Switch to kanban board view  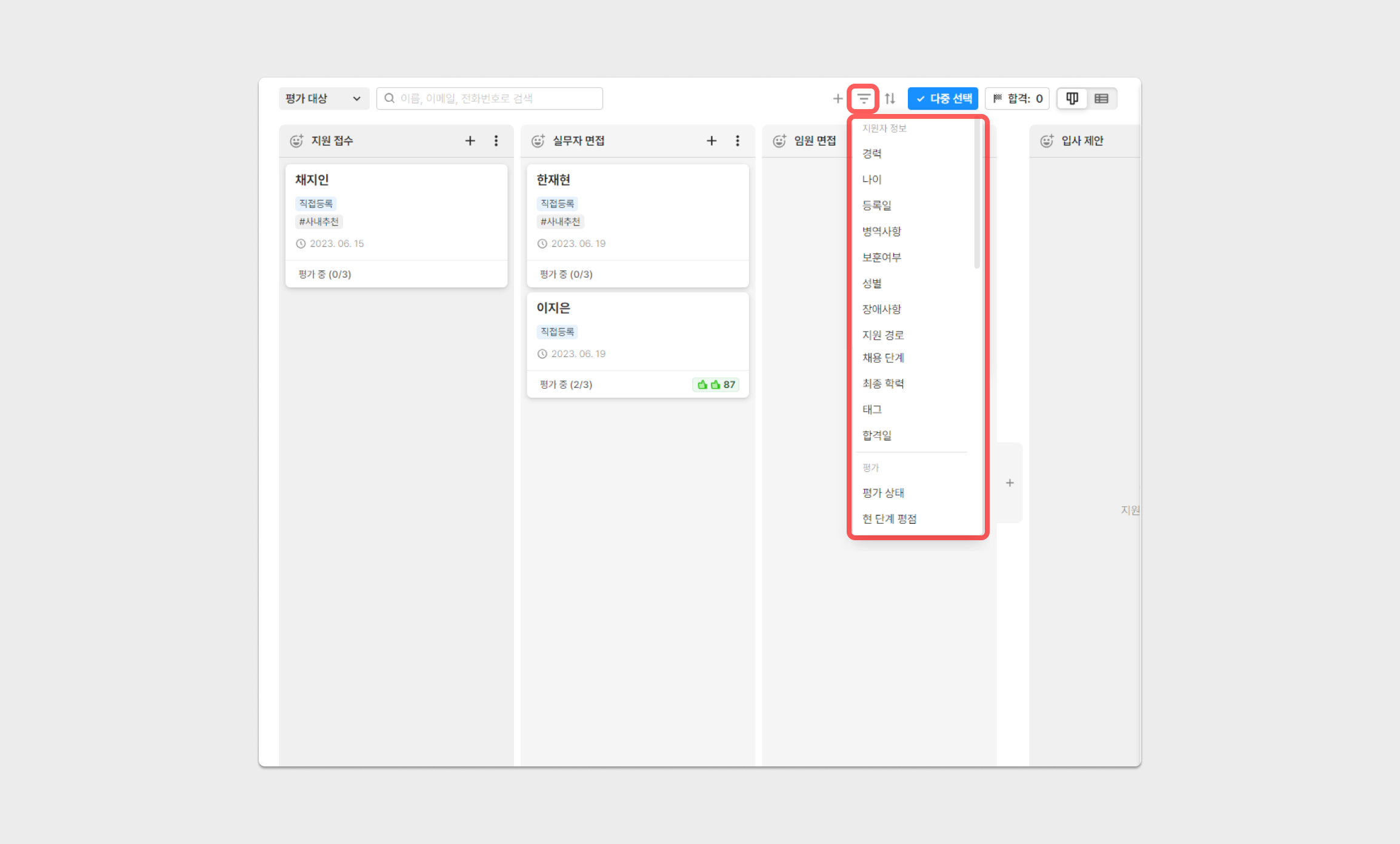coord(1072,98)
